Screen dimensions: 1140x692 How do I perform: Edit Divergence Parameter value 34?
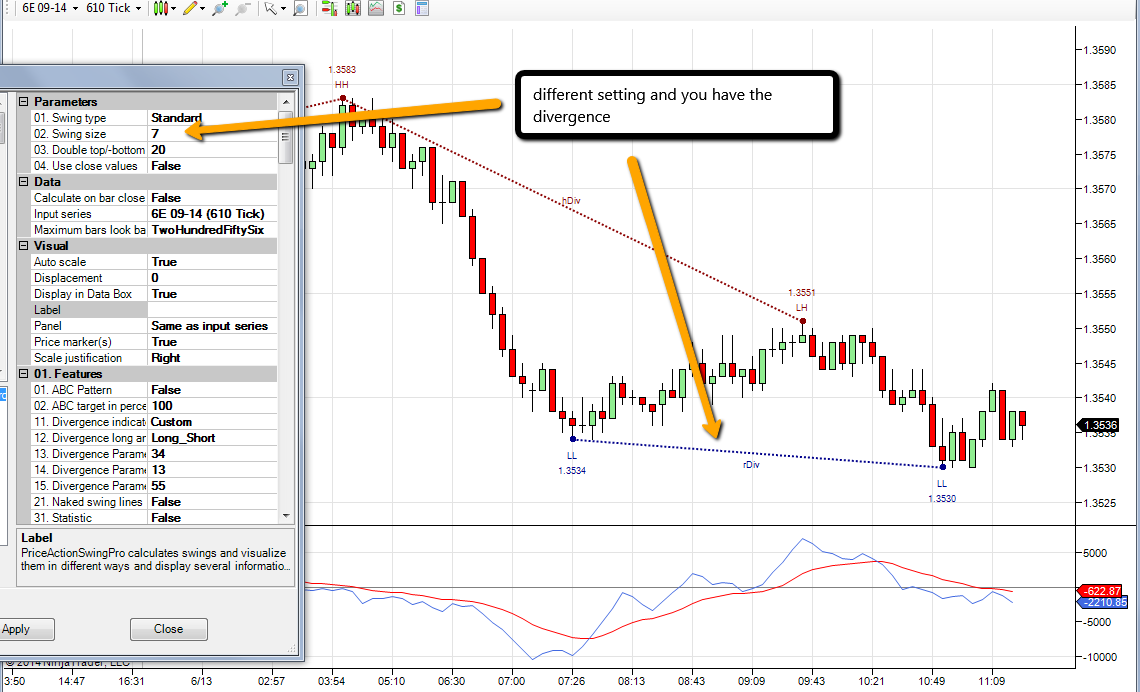pyautogui.click(x=213, y=454)
